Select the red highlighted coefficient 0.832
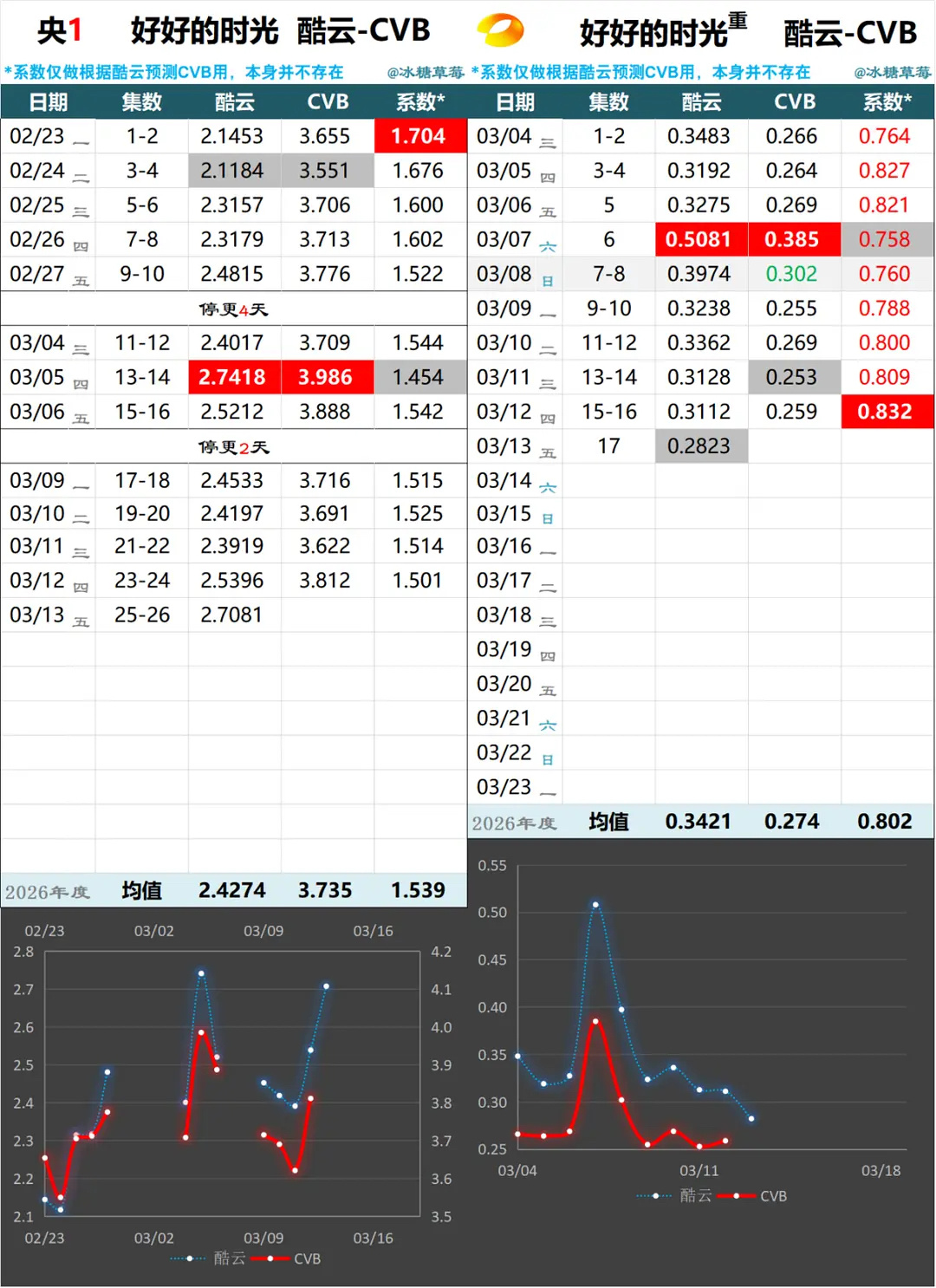This screenshot has width=936, height=1288. 887,412
